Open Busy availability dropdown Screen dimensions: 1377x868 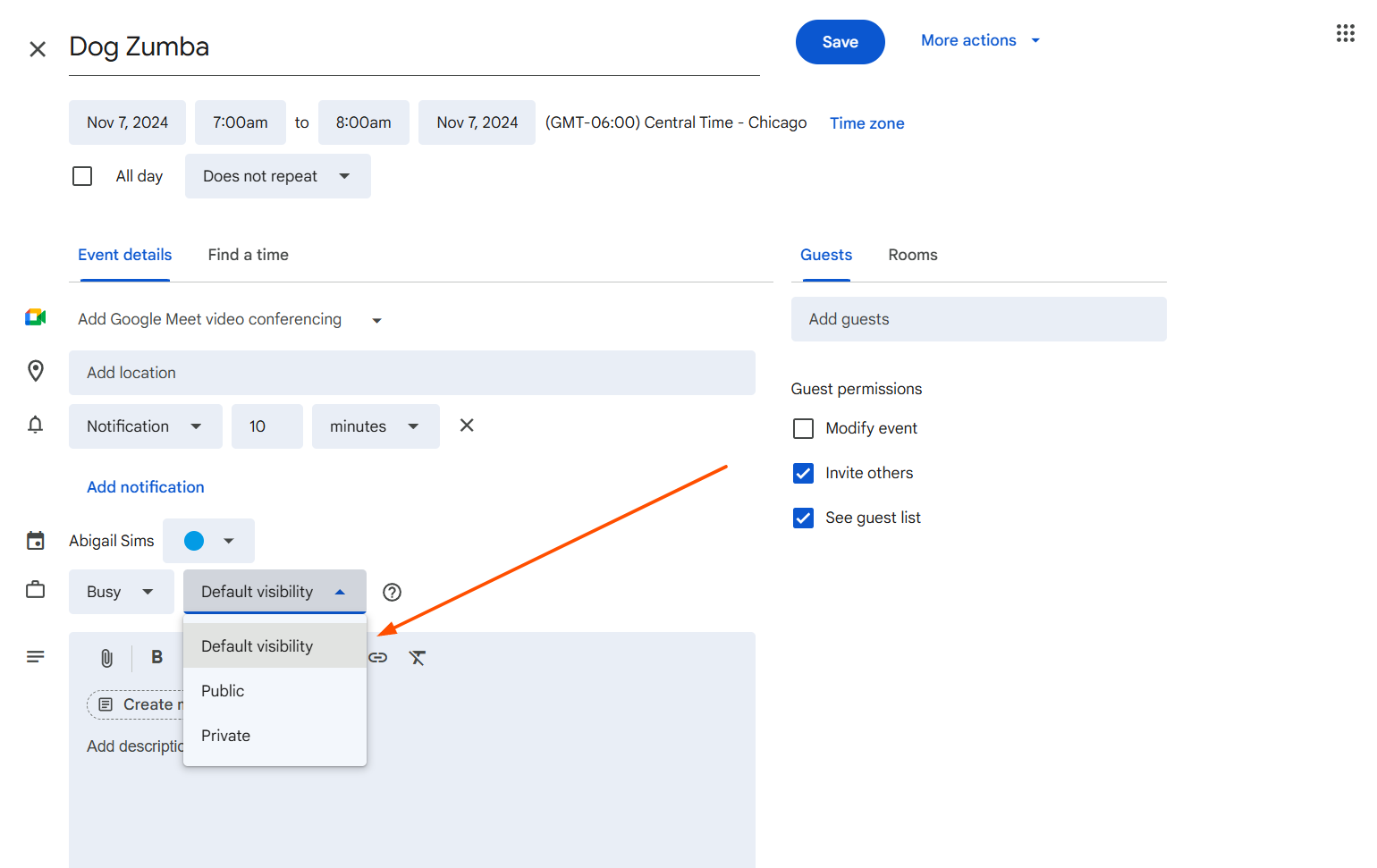[122, 592]
